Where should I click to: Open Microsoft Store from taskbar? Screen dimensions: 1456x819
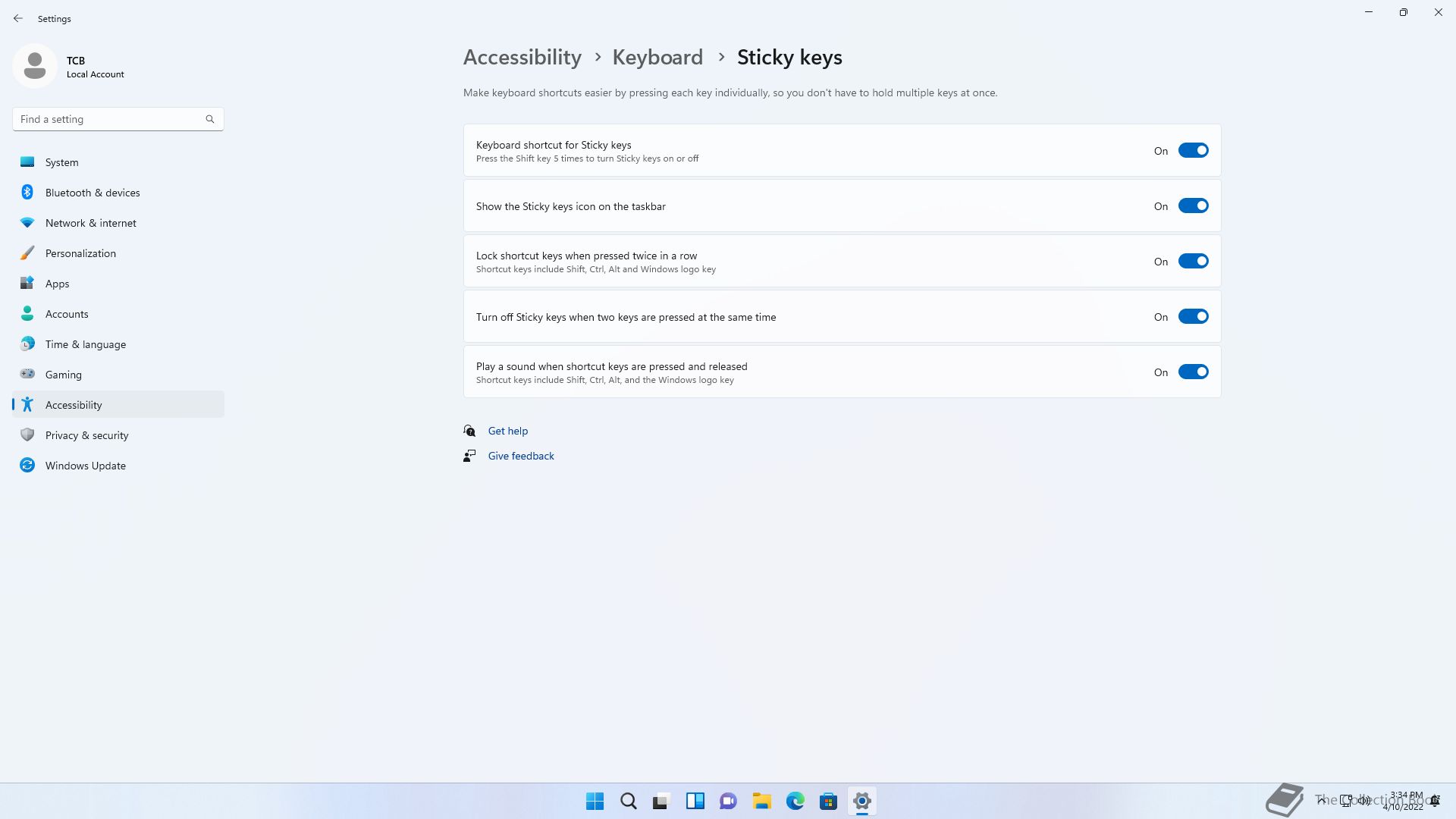829,801
